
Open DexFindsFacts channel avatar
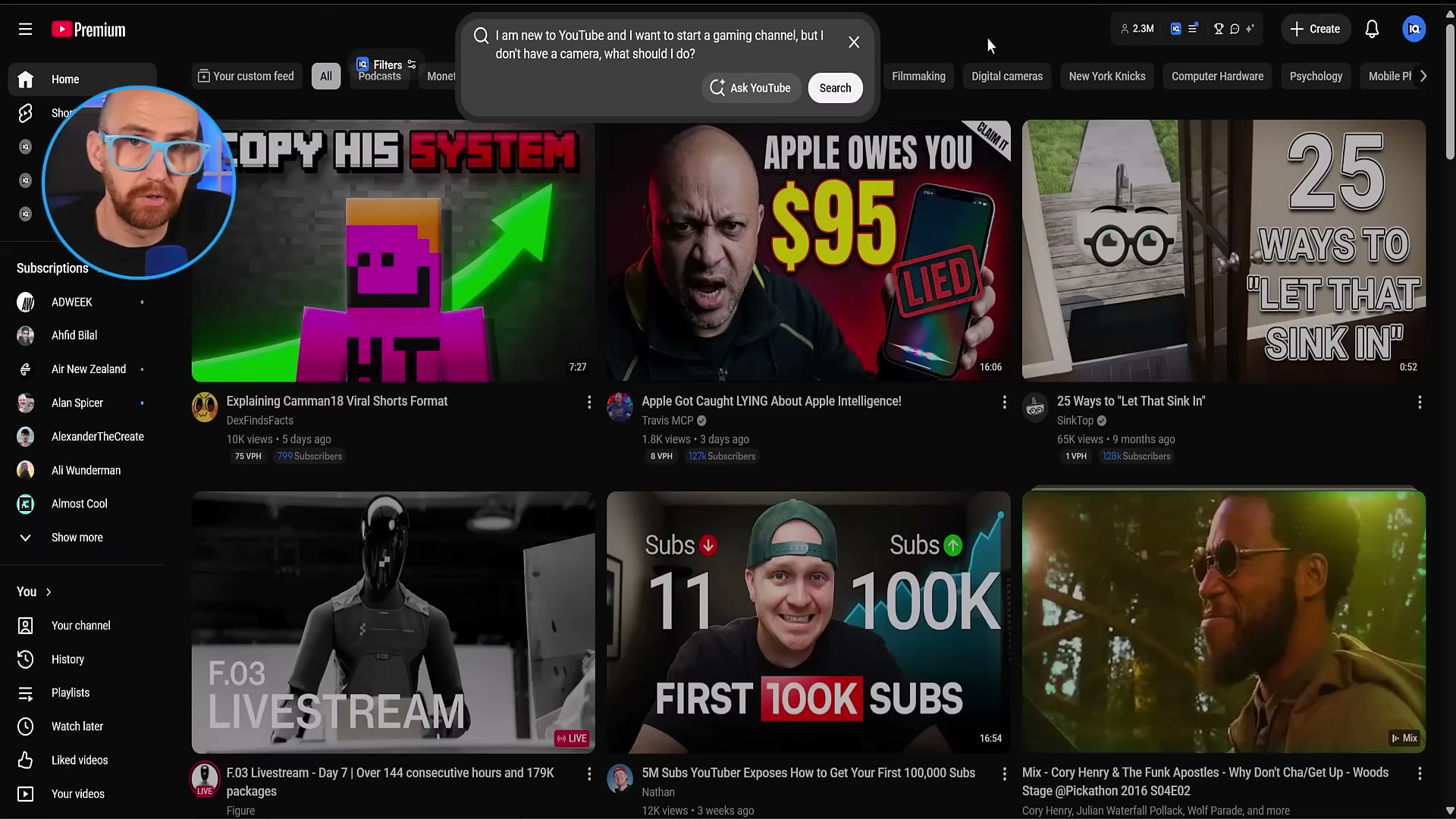coord(205,407)
